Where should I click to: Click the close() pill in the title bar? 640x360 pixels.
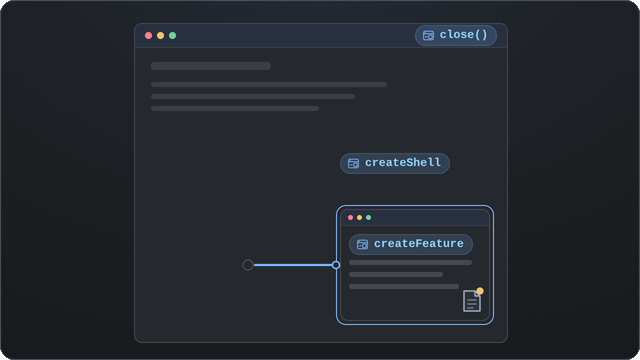coord(456,35)
